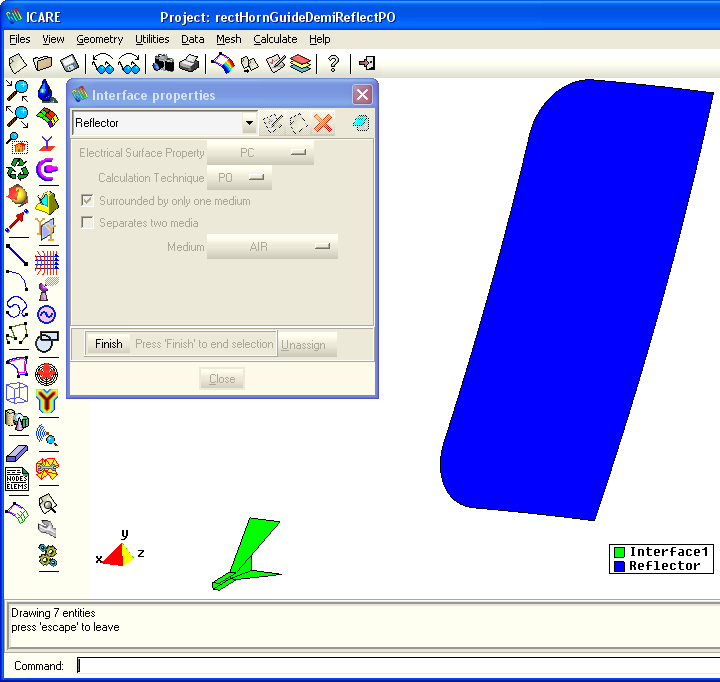Open the Electrical Surface Property PC dropdown

[260, 153]
